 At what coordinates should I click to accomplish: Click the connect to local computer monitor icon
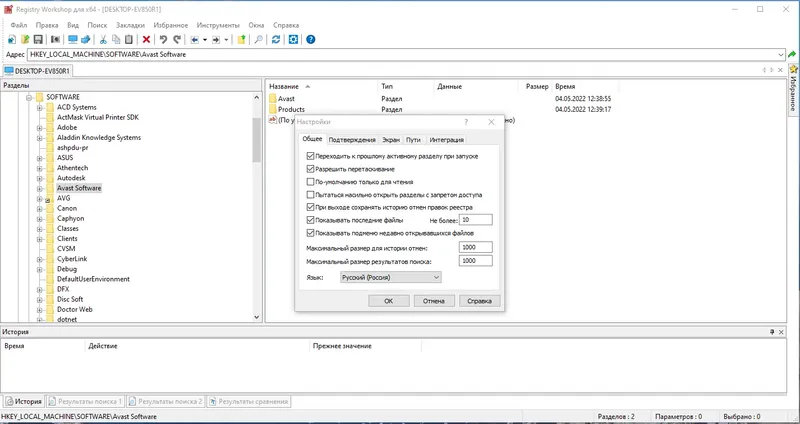(x=72, y=39)
